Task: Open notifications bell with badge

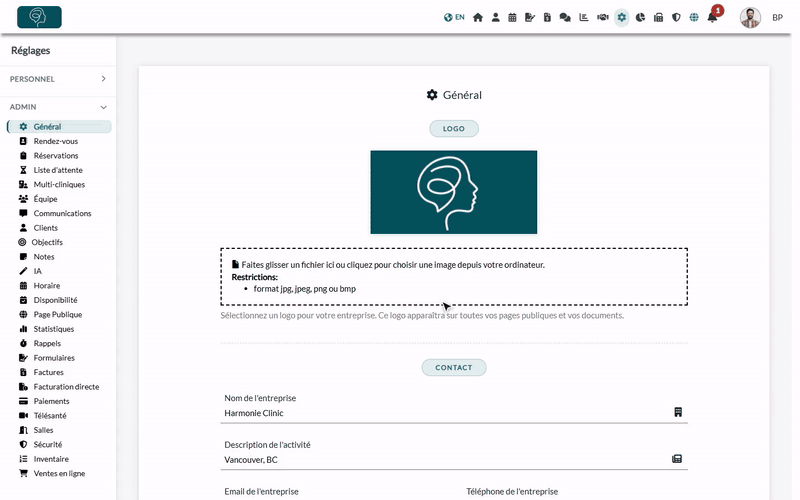Action: [x=713, y=16]
